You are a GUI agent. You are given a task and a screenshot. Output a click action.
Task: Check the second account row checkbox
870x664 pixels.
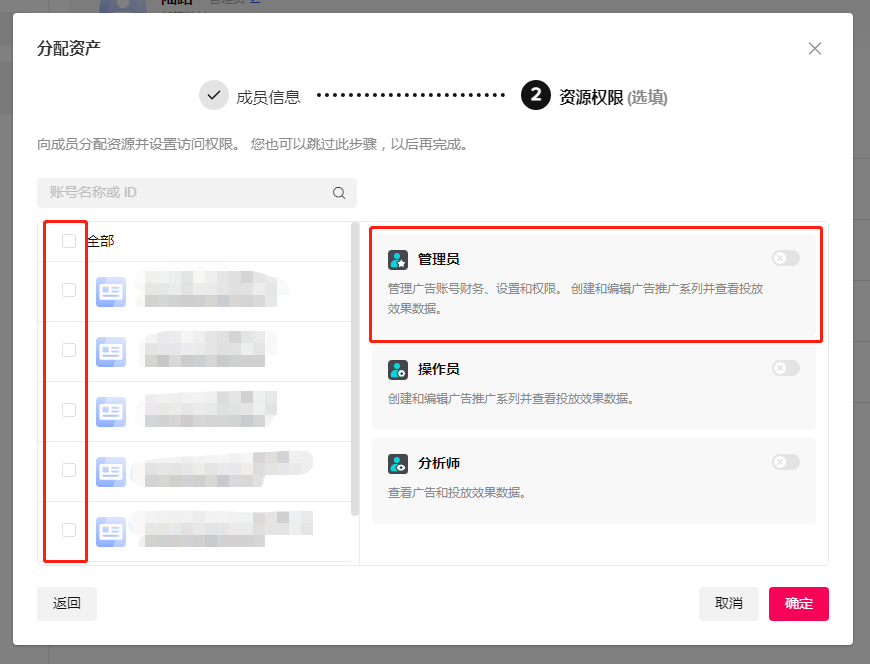click(69, 350)
